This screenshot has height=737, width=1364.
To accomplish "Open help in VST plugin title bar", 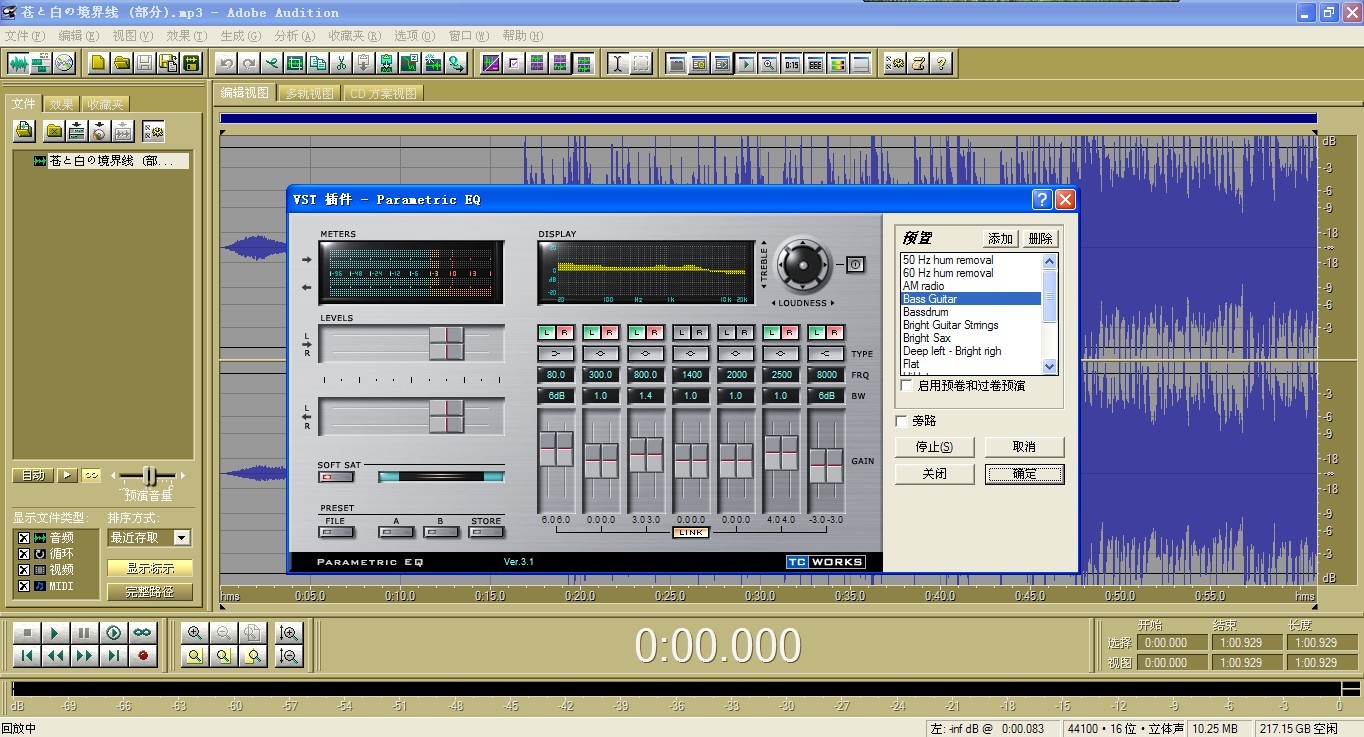I will [1041, 199].
